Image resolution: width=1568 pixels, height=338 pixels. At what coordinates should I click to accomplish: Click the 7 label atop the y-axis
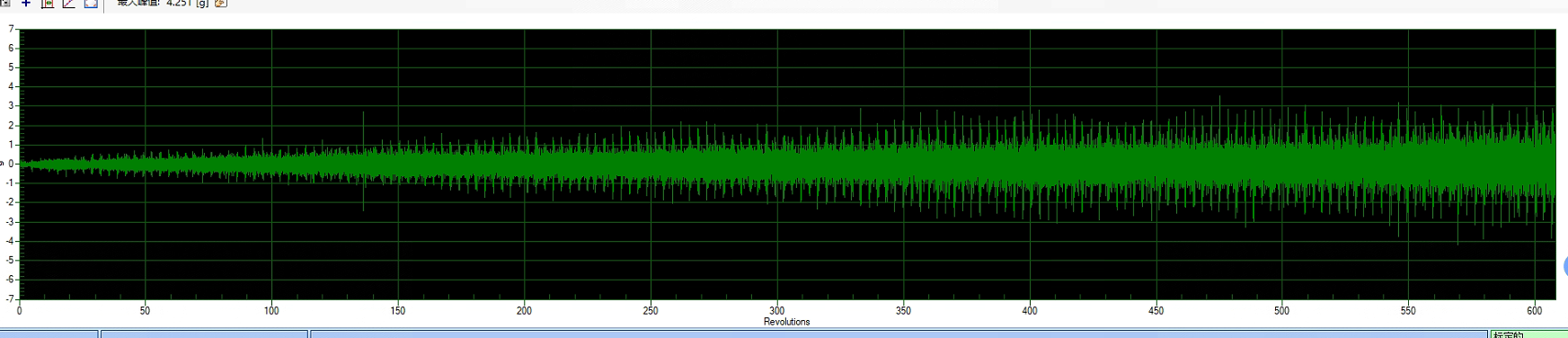tap(11, 30)
